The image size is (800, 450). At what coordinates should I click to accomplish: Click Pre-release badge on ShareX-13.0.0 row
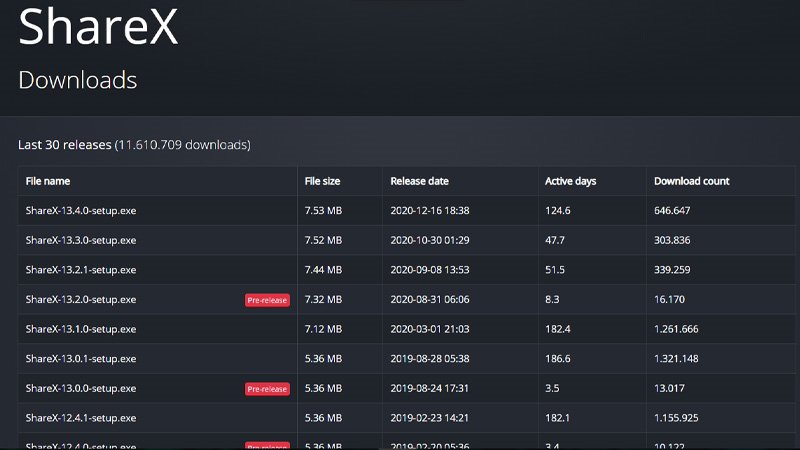coord(267,389)
